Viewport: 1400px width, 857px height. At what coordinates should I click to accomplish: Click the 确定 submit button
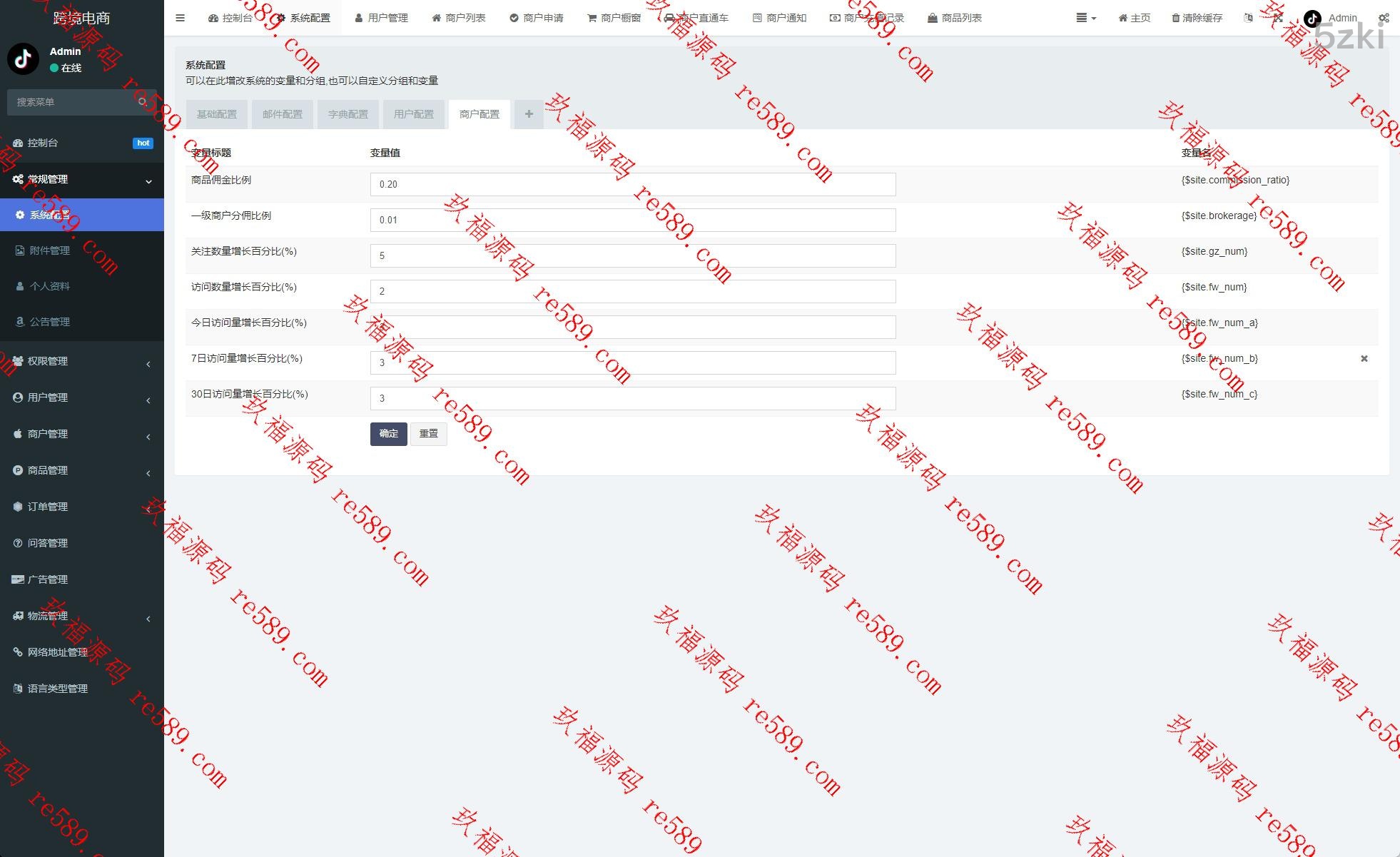pyautogui.click(x=388, y=434)
